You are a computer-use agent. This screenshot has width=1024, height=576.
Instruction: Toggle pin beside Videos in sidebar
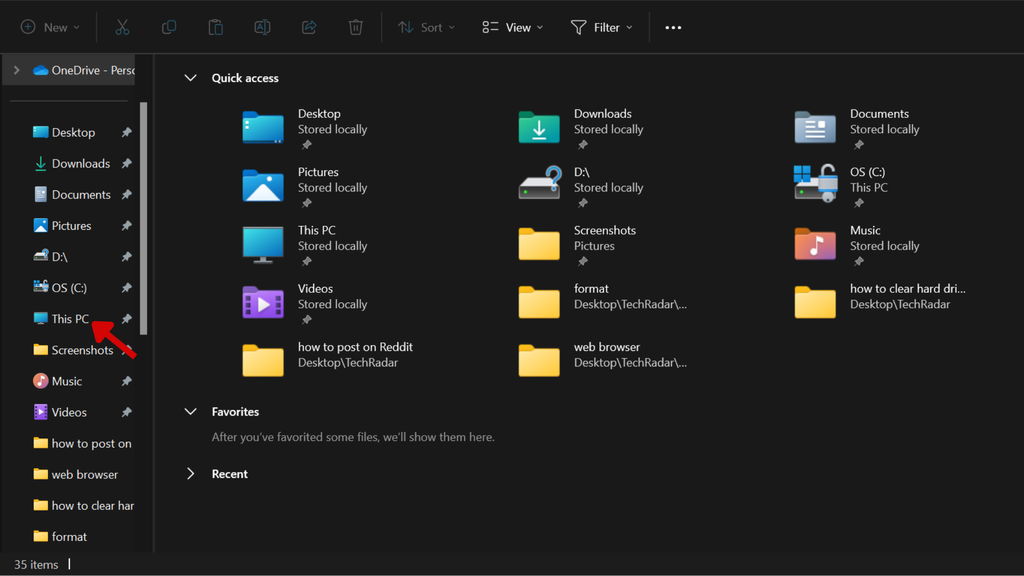click(127, 412)
